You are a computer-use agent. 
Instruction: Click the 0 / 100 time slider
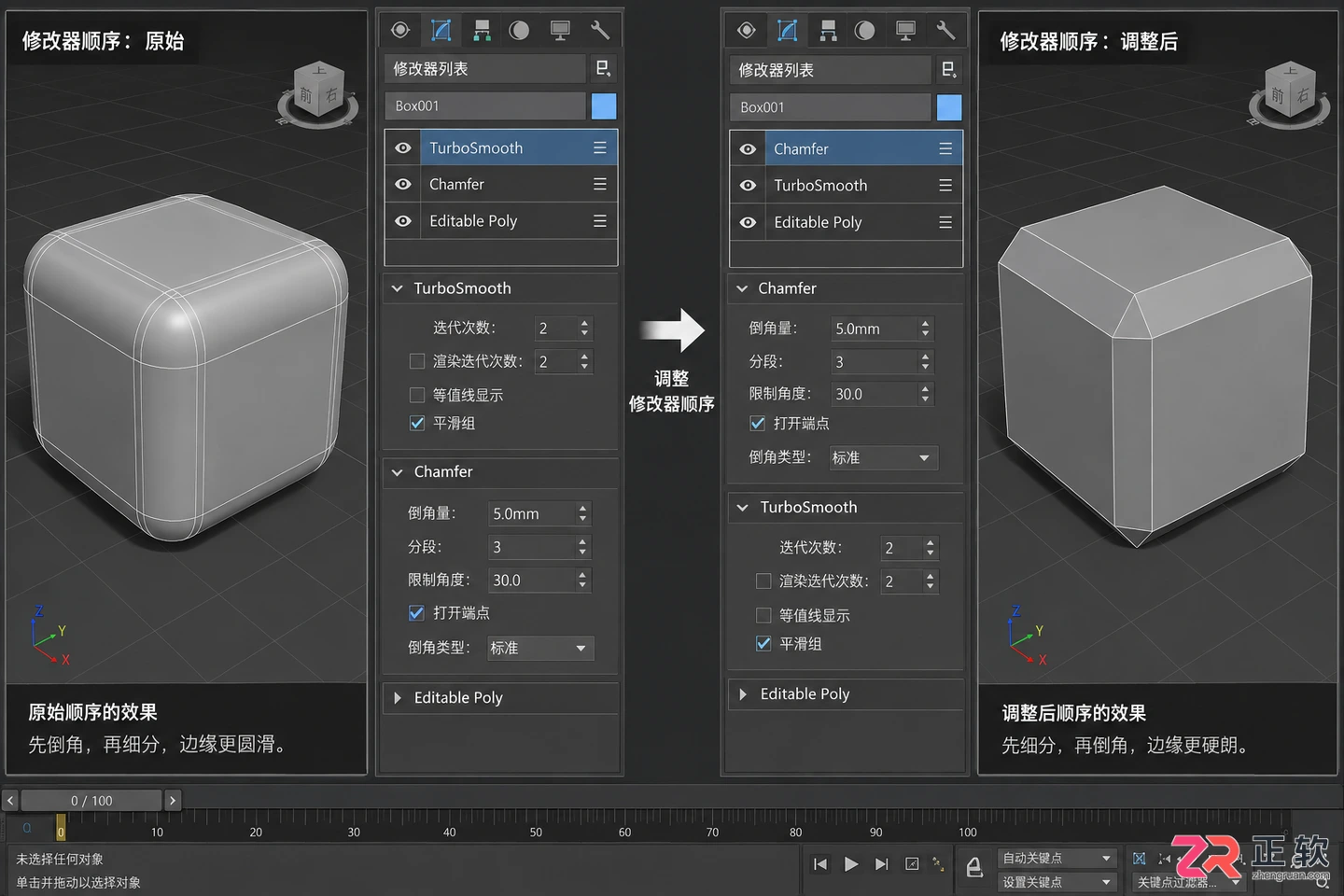(91, 800)
